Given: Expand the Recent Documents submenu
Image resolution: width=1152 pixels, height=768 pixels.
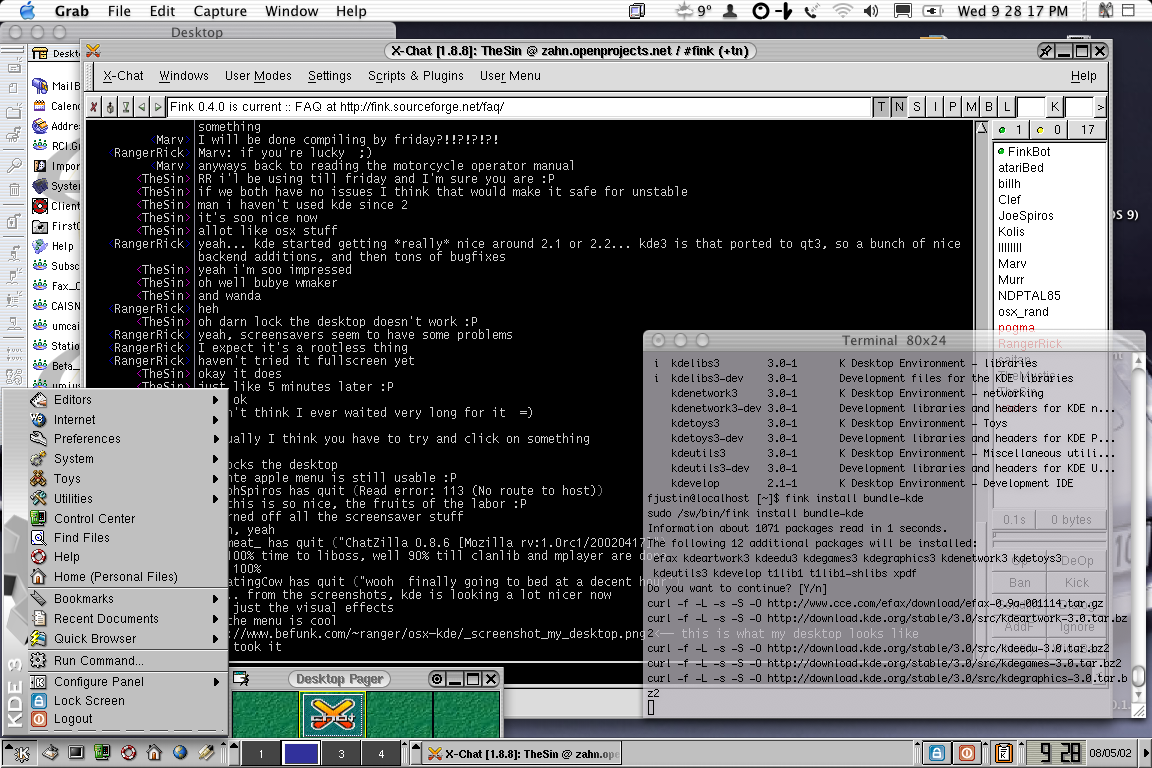Looking at the screenshot, I should (126, 619).
